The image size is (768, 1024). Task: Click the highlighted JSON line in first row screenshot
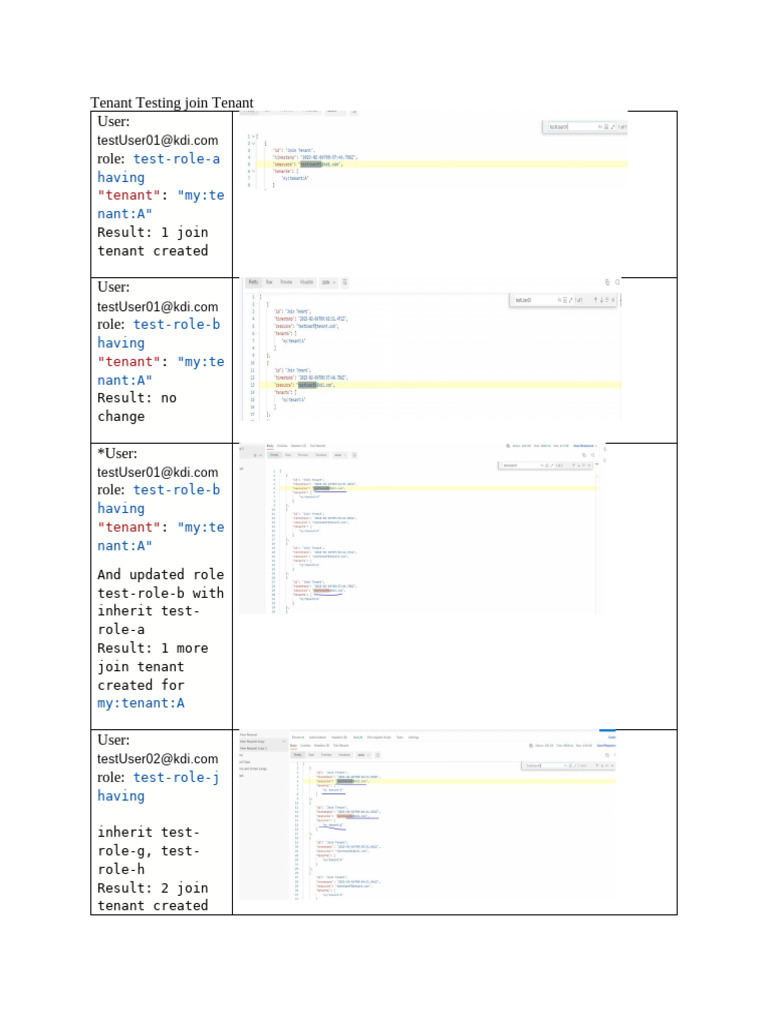[441, 165]
